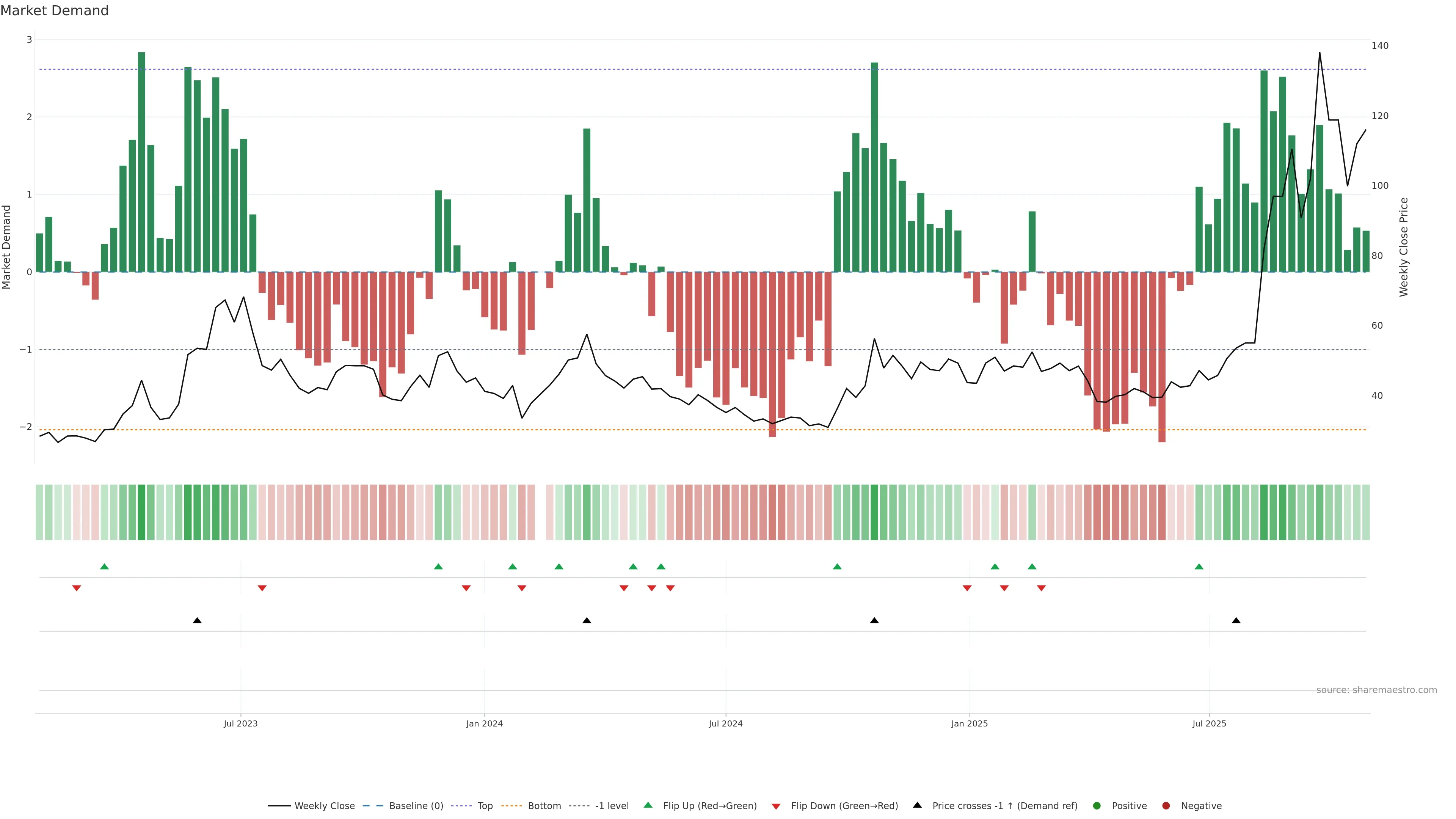The width and height of the screenshot is (1456, 819).
Task: Click the black Price crosses -1 legend triangle
Action: [917, 805]
